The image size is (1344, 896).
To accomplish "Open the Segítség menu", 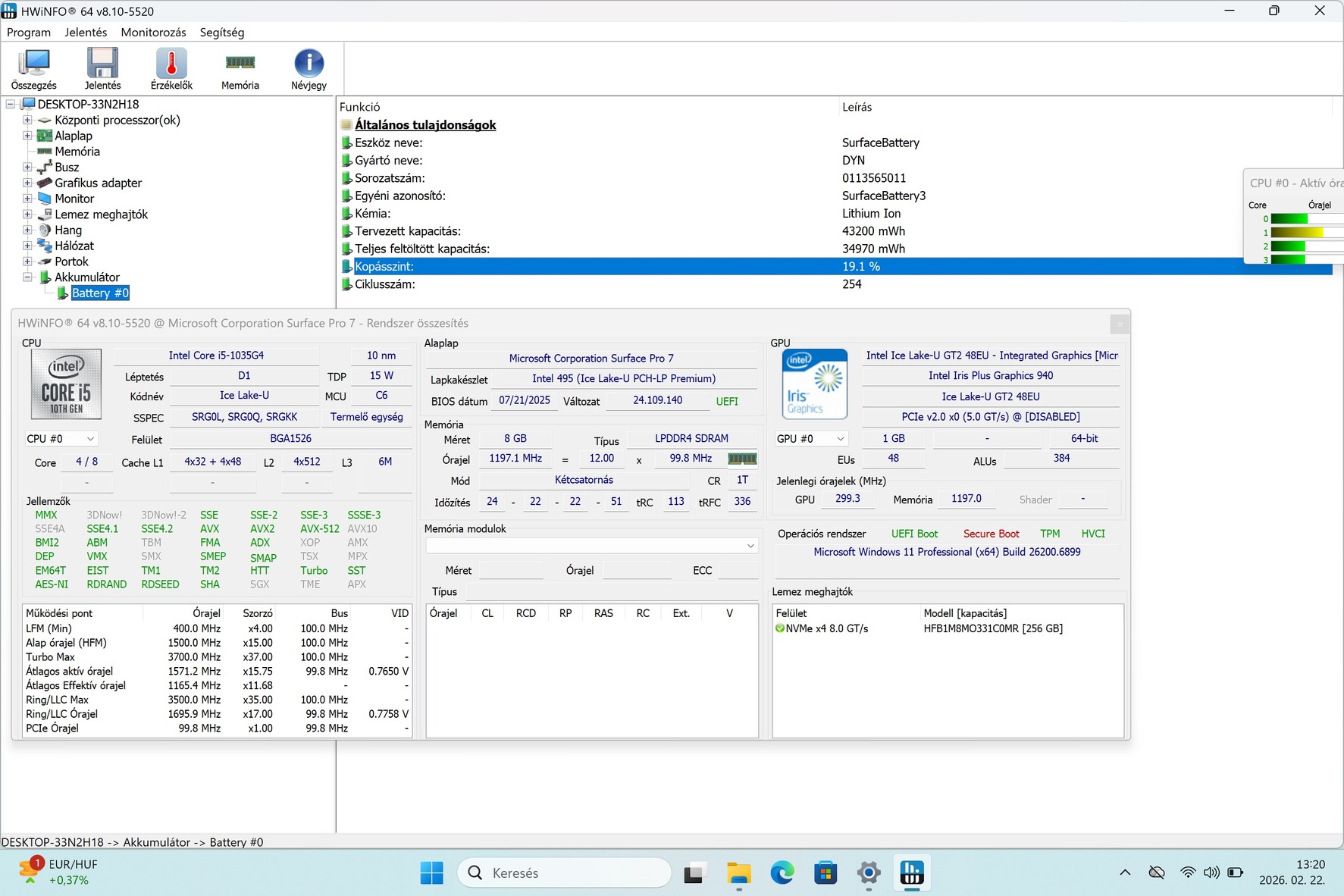I will pyautogui.click(x=221, y=33).
